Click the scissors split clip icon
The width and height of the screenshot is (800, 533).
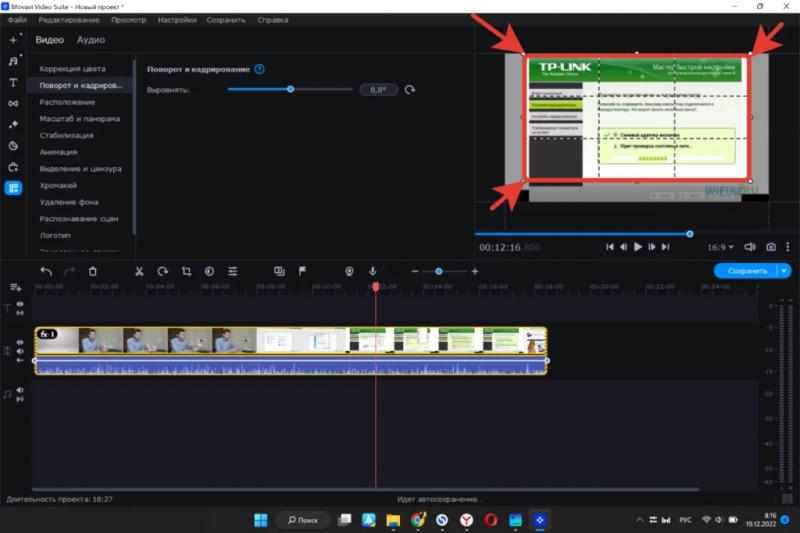pos(139,271)
